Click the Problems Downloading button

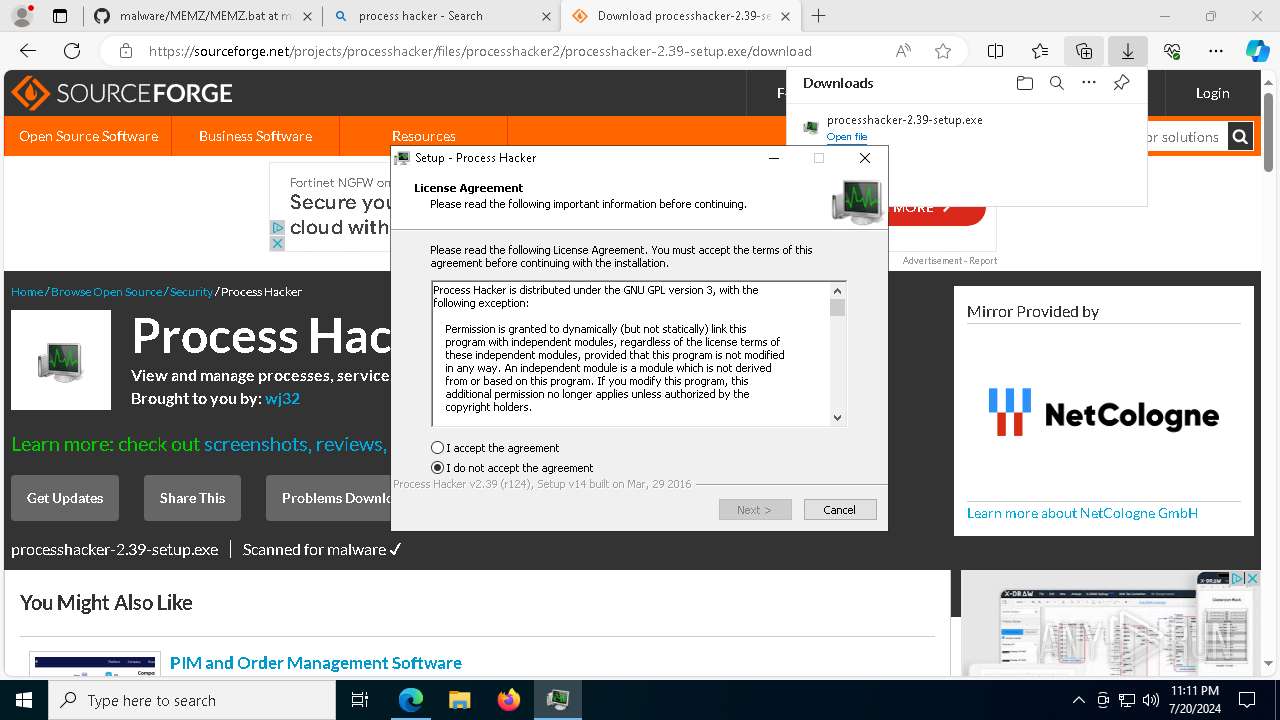pos(329,498)
